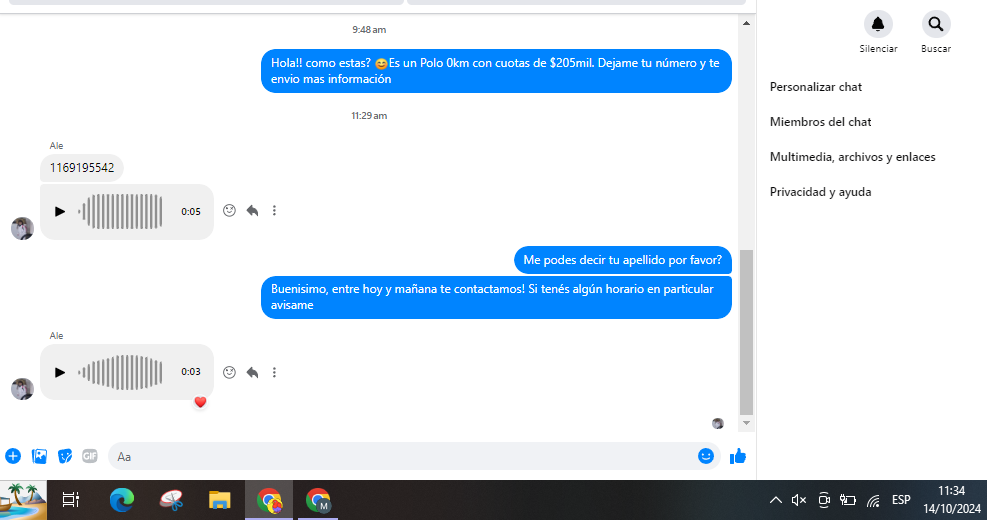Send a thumbs-up like

[738, 456]
